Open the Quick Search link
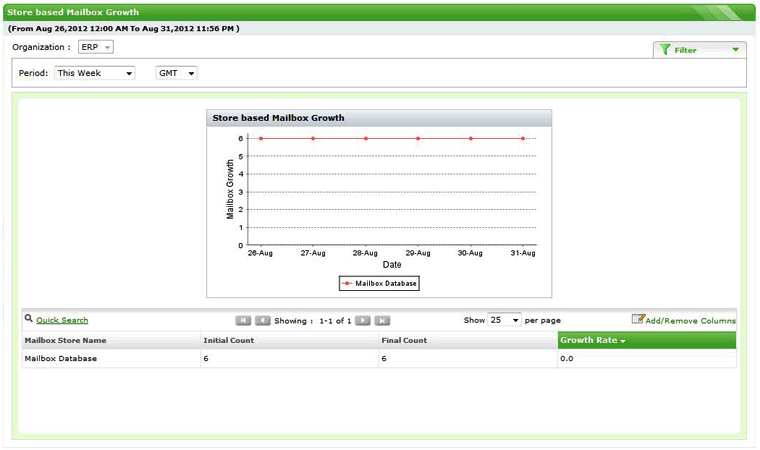 (x=62, y=320)
